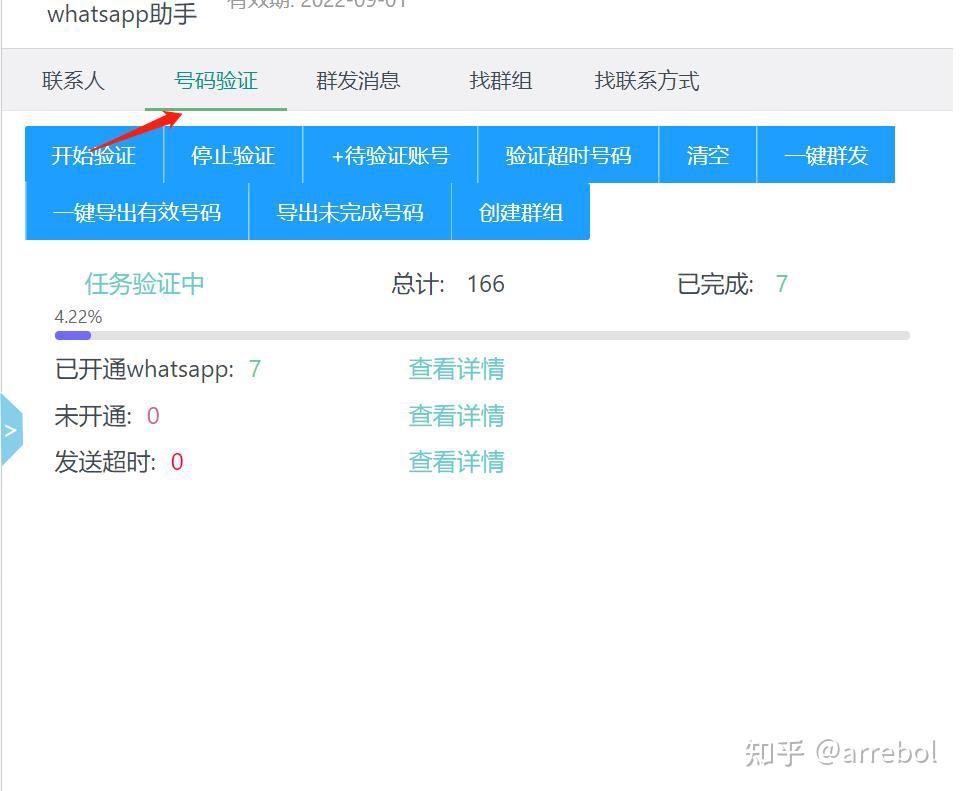The image size is (962, 791).
Task: Click the 已开通whatsapp count 7
Action: pyautogui.click(x=255, y=369)
